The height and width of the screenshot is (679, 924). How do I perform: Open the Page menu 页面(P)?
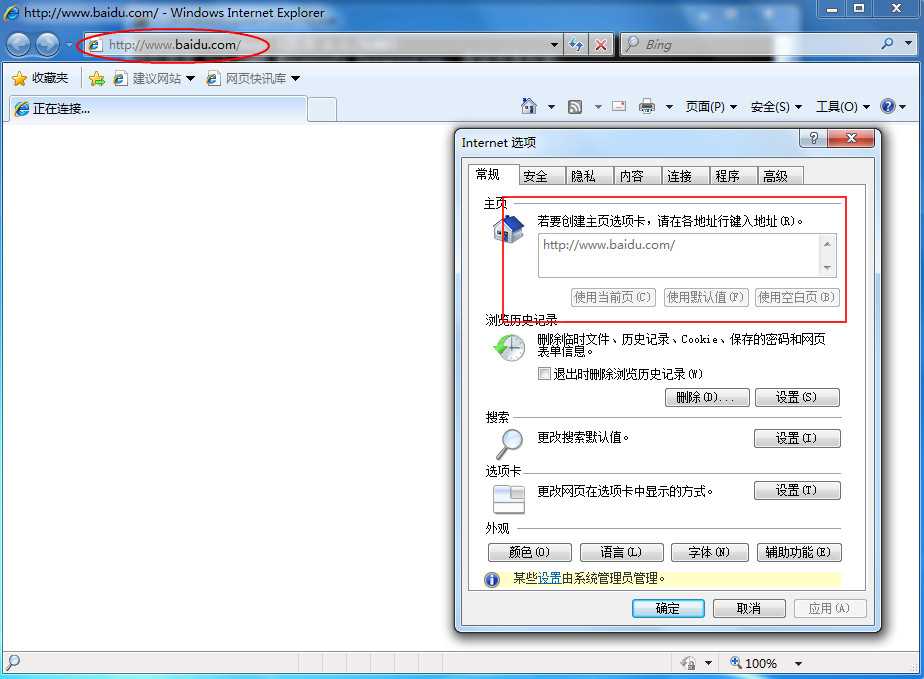pos(711,107)
